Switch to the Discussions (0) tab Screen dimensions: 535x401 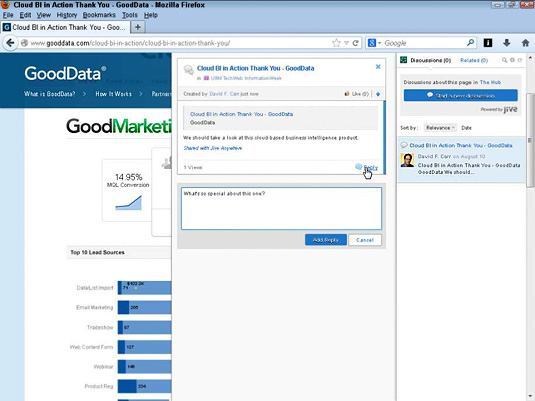click(x=430, y=60)
